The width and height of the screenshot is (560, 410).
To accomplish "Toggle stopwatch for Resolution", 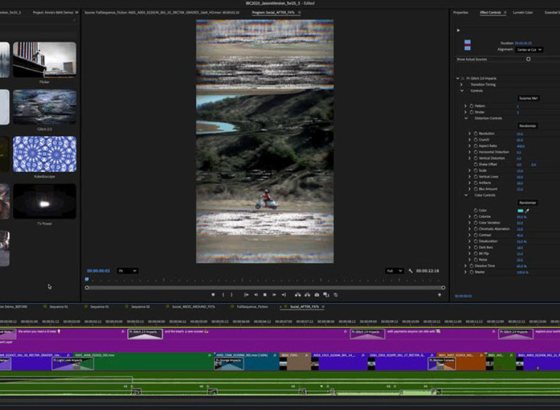I will tap(476, 133).
